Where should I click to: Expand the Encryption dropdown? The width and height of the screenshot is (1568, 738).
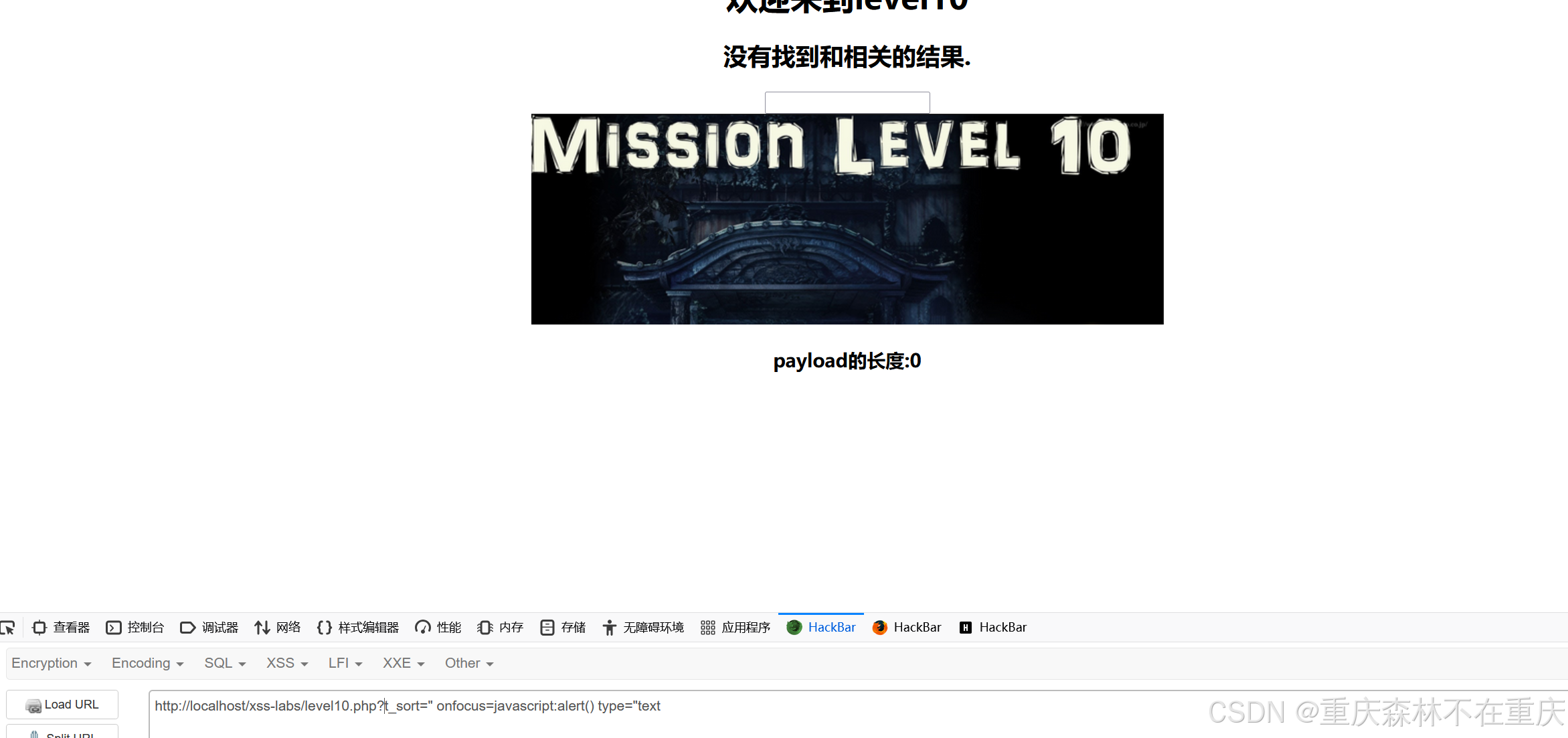51,663
